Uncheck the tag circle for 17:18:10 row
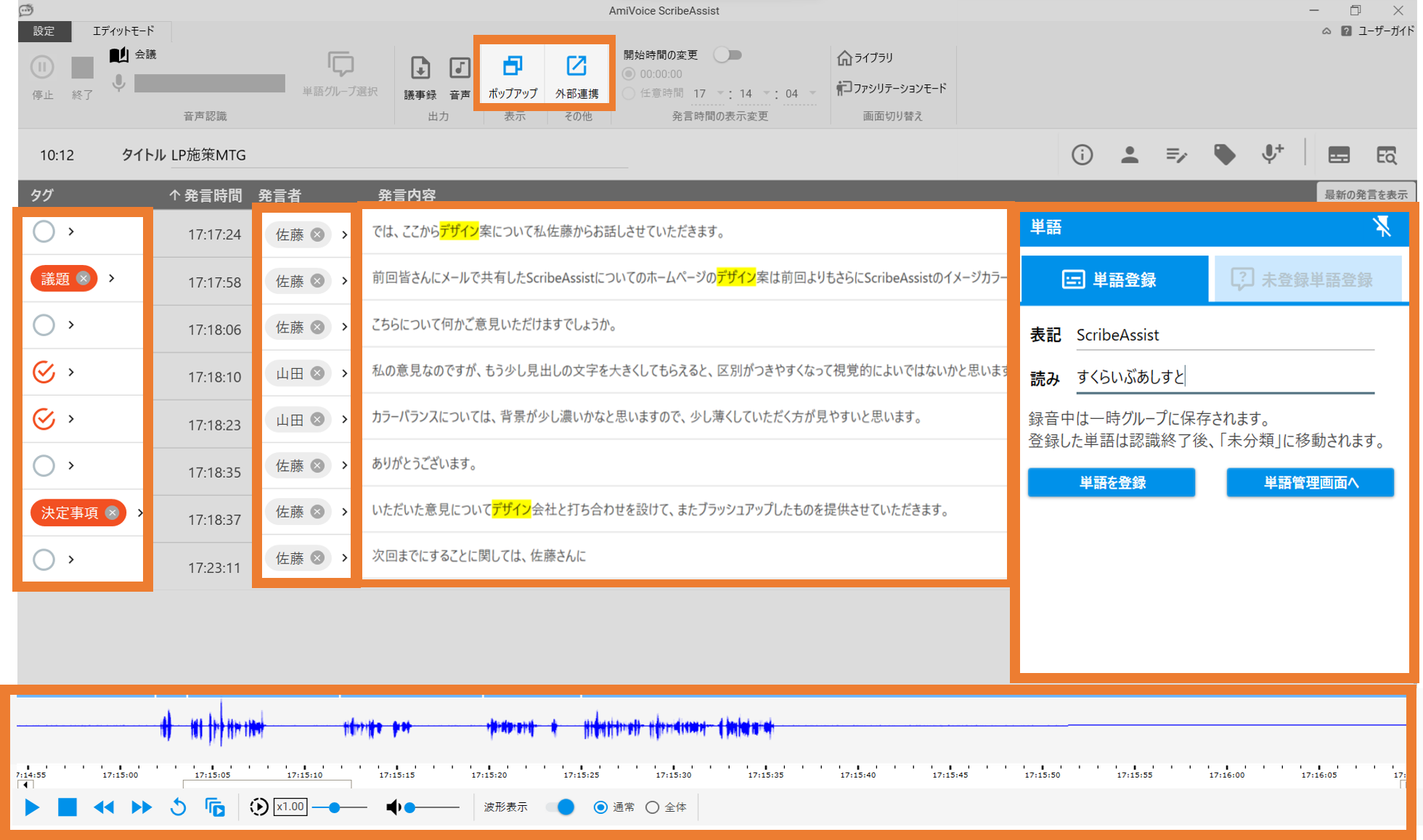 tap(44, 372)
